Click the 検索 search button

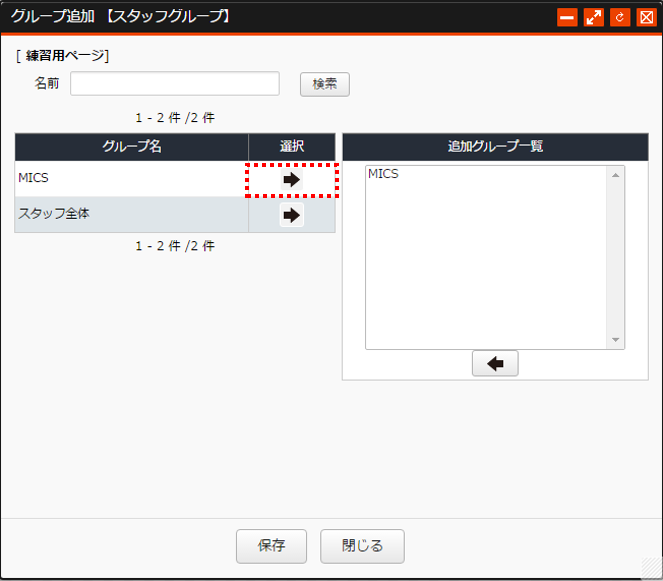[x=325, y=84]
